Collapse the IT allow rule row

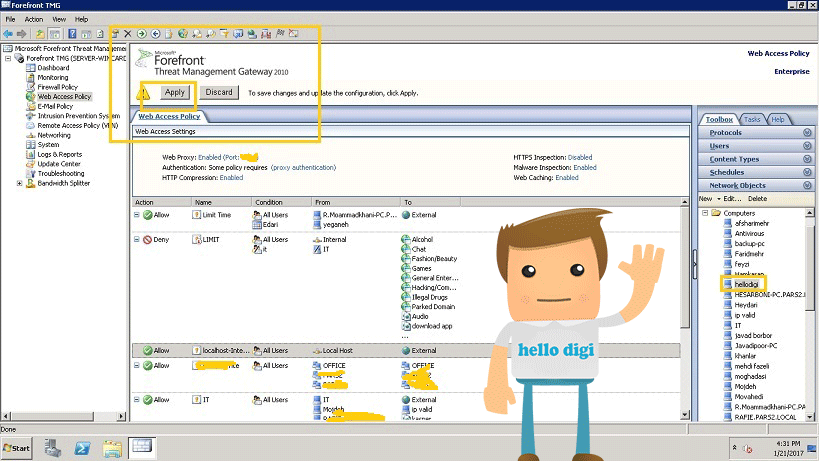coord(136,399)
